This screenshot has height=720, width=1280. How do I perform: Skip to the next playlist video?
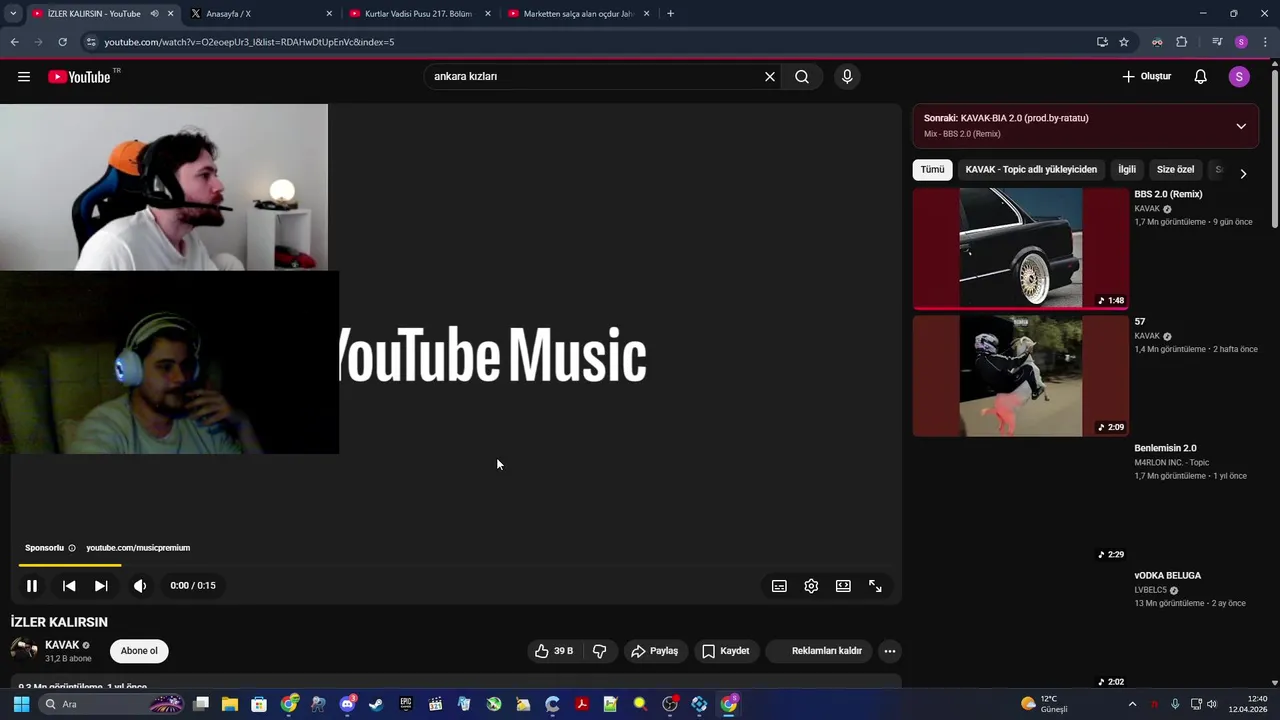click(x=101, y=586)
